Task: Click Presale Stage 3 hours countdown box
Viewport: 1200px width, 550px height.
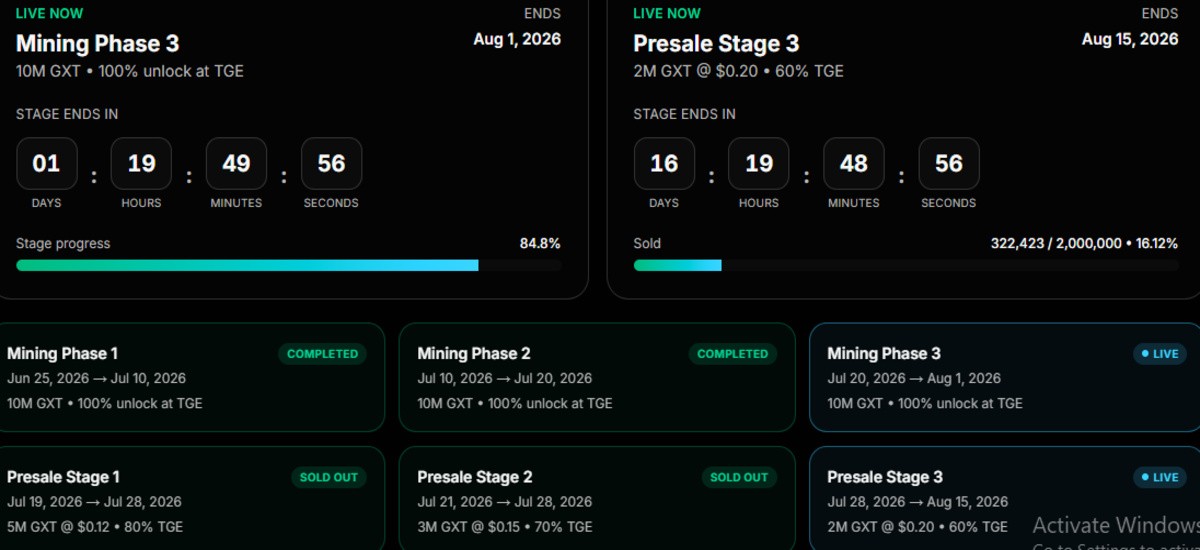Action: [x=759, y=163]
